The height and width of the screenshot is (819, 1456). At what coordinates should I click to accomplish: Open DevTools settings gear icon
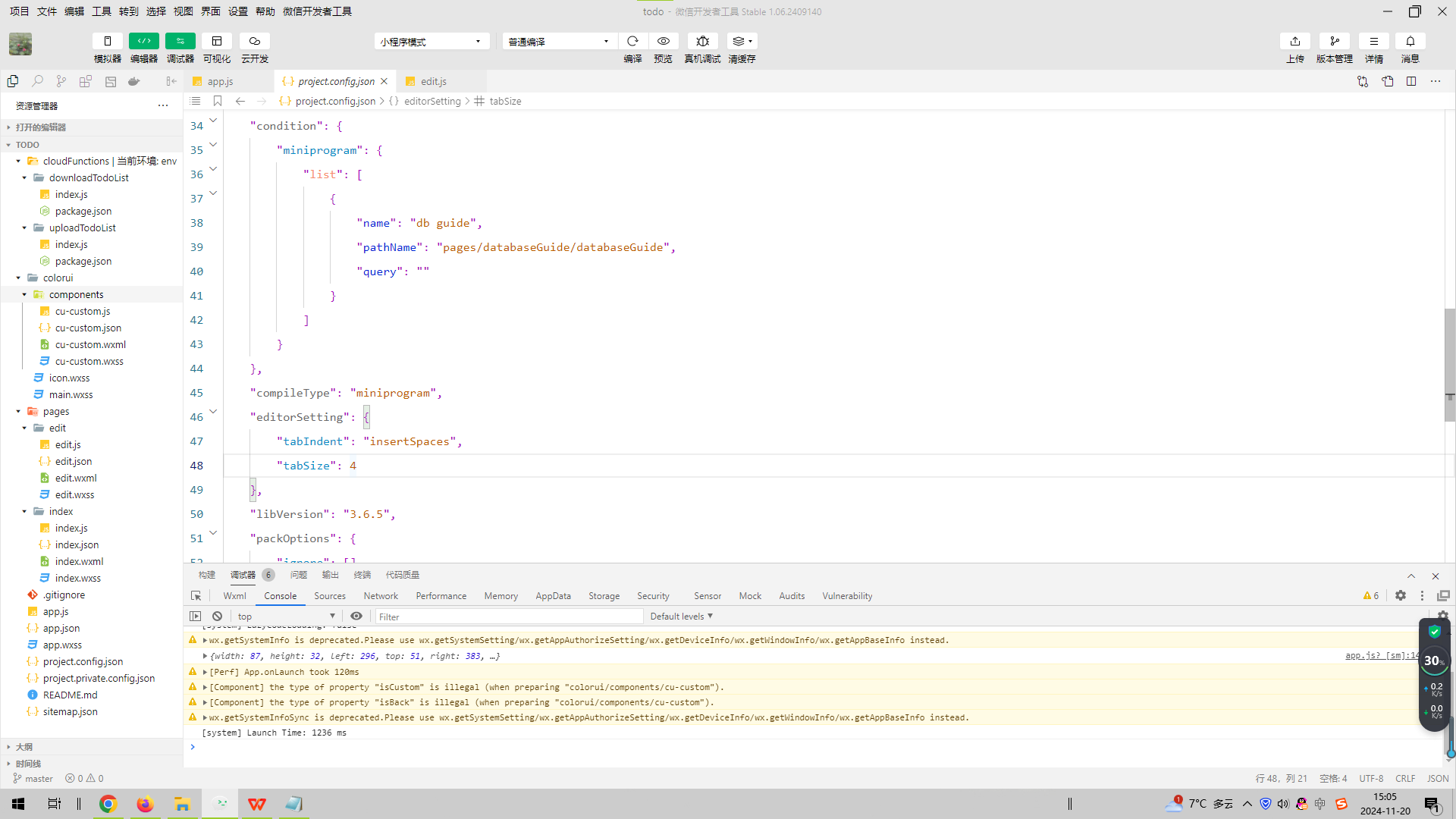pos(1401,596)
